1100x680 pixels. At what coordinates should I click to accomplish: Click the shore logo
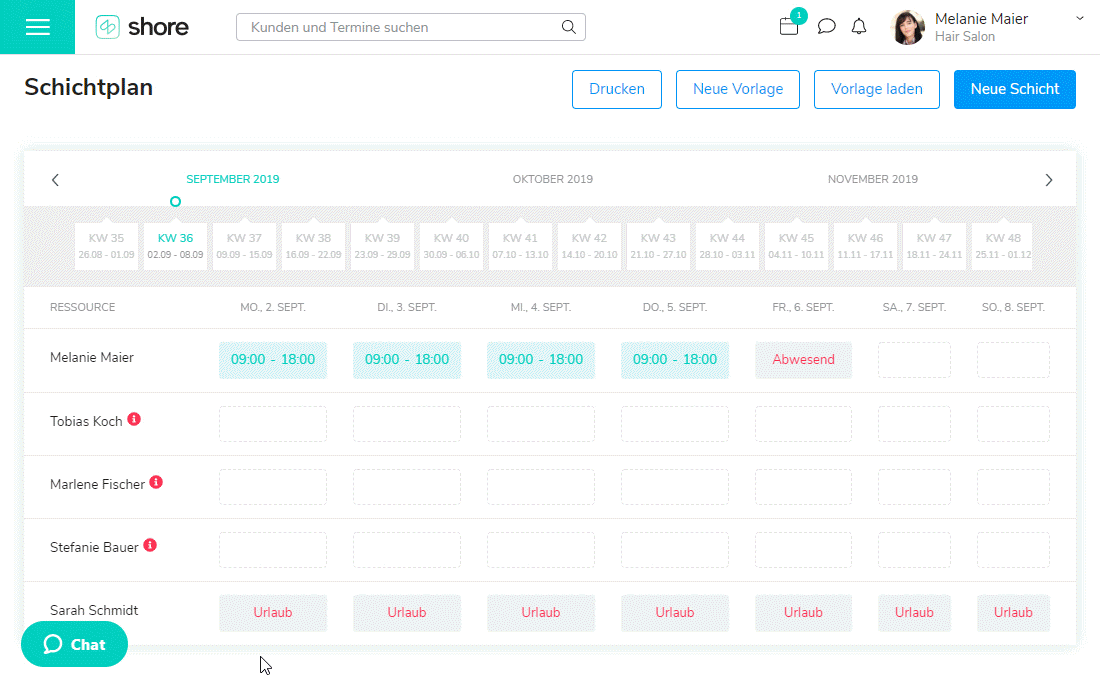142,27
